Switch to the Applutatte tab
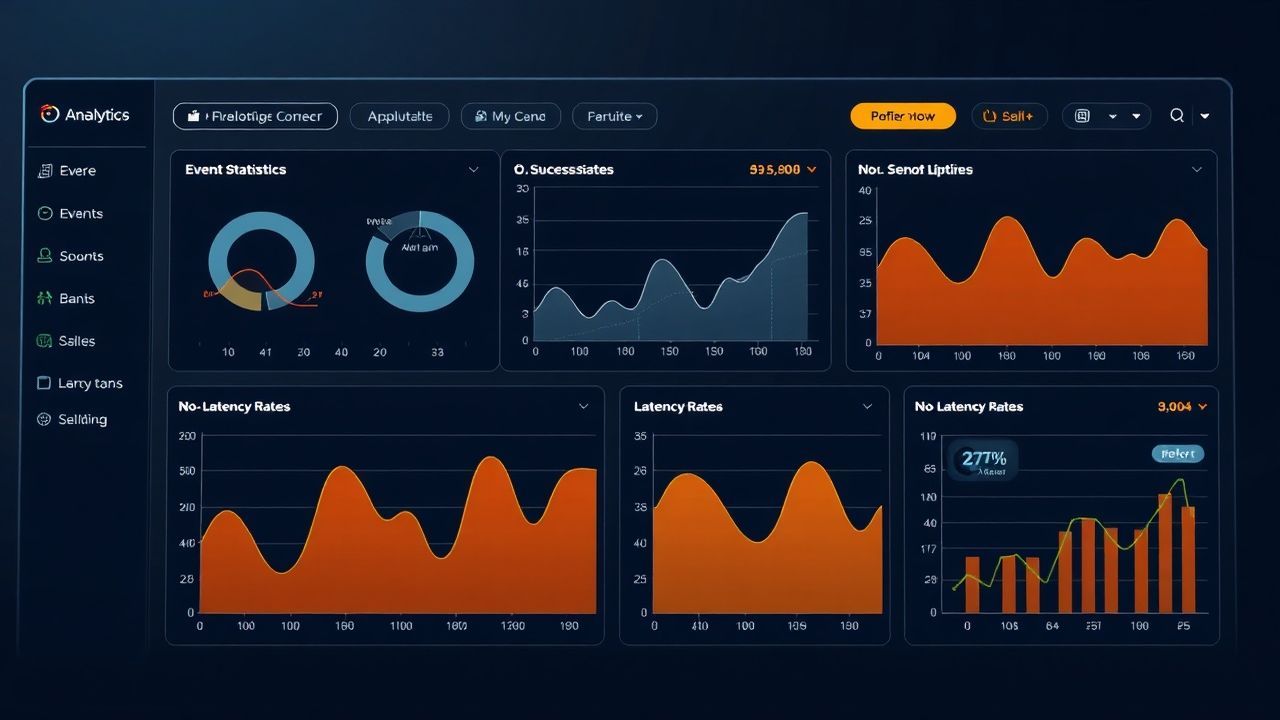Image resolution: width=1280 pixels, height=720 pixels. [399, 116]
